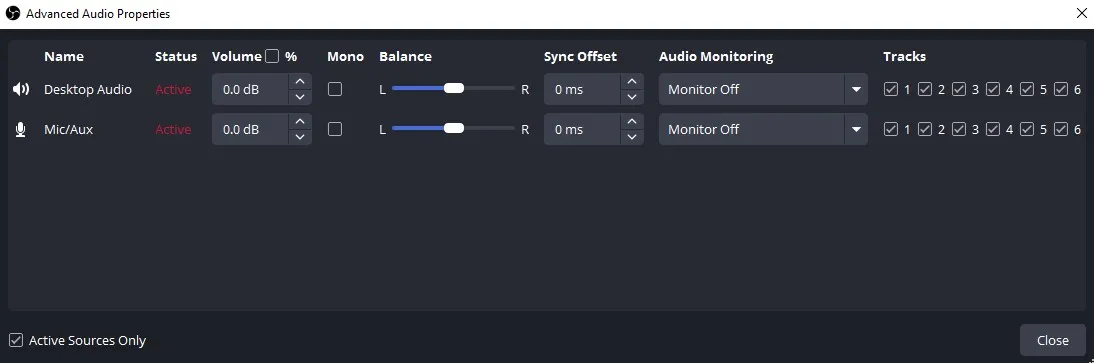Image resolution: width=1094 pixels, height=363 pixels.
Task: Toggle track 4 for Mic/Aux
Action: click(993, 129)
